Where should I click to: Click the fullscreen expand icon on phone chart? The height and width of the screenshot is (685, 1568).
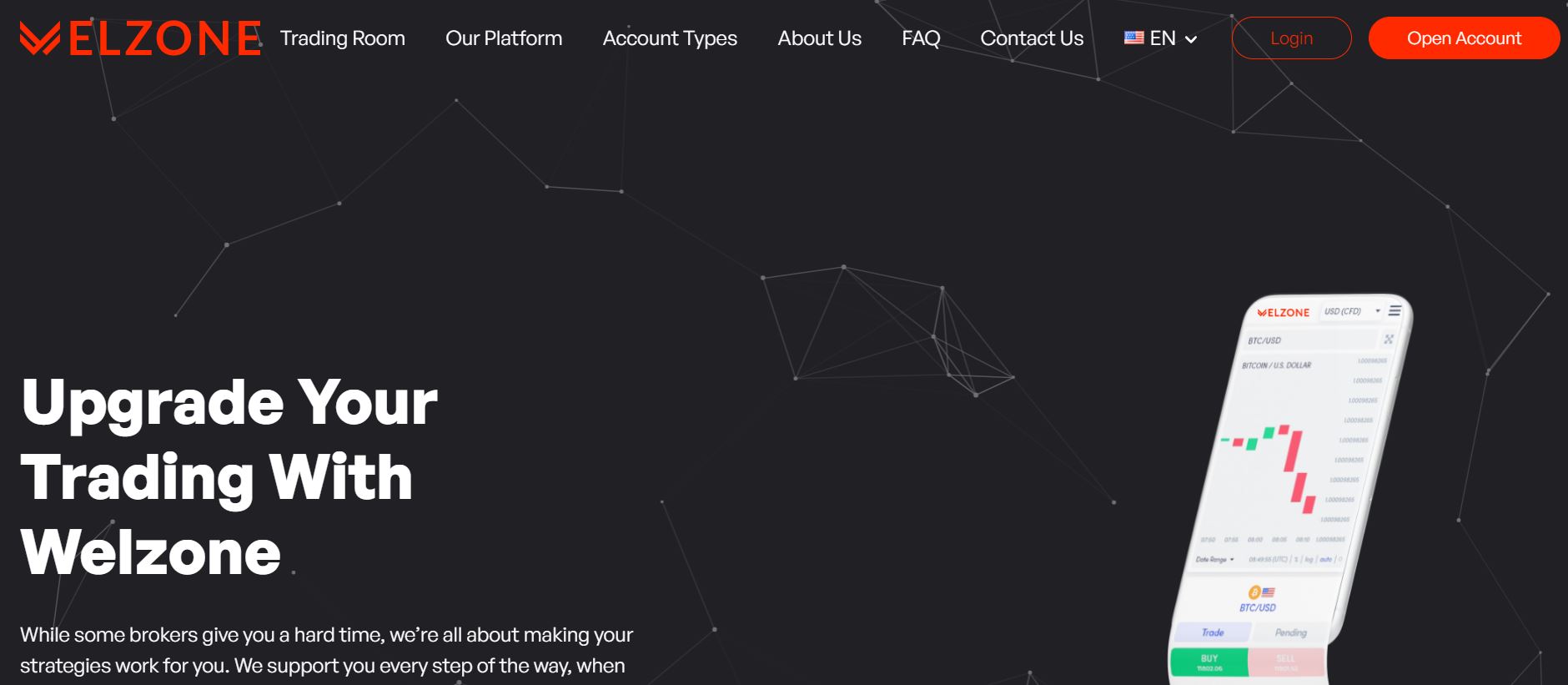(1388, 339)
